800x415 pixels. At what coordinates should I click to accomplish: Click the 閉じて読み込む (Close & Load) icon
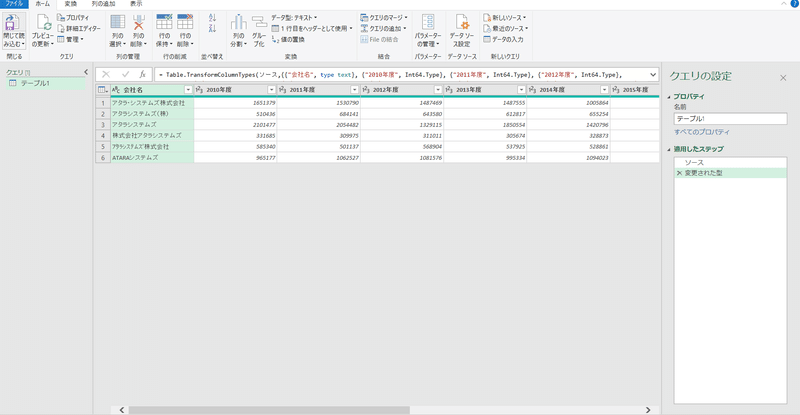coord(12,23)
